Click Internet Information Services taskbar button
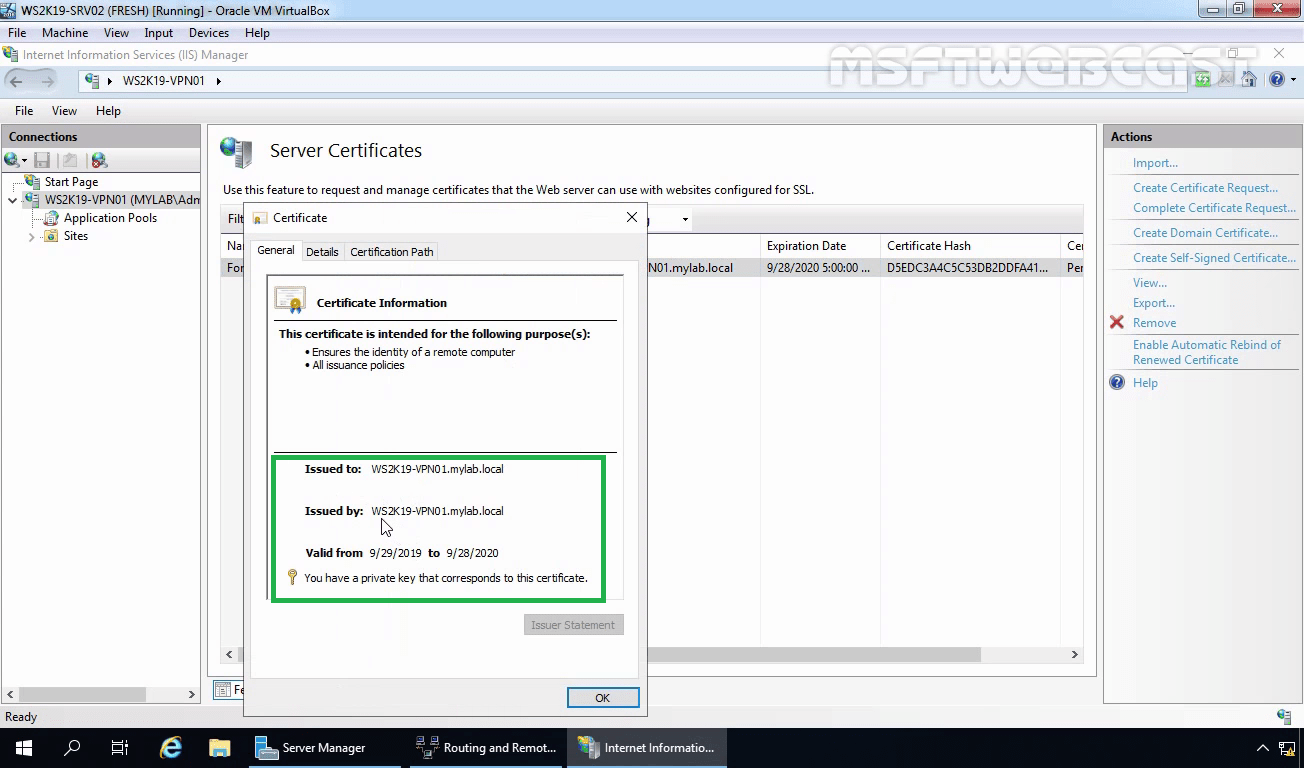 tap(648, 747)
